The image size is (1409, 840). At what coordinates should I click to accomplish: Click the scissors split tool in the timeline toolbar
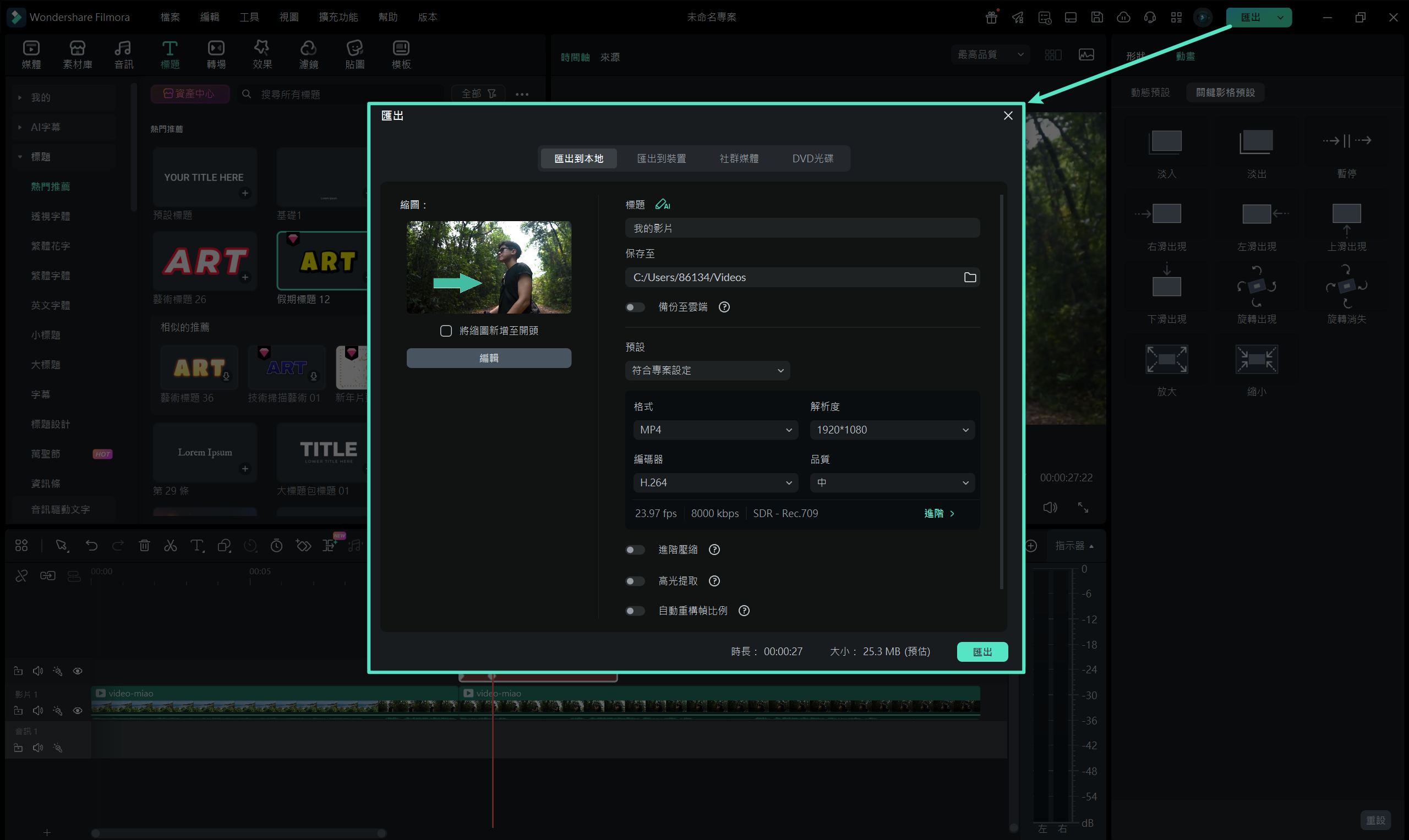171,546
